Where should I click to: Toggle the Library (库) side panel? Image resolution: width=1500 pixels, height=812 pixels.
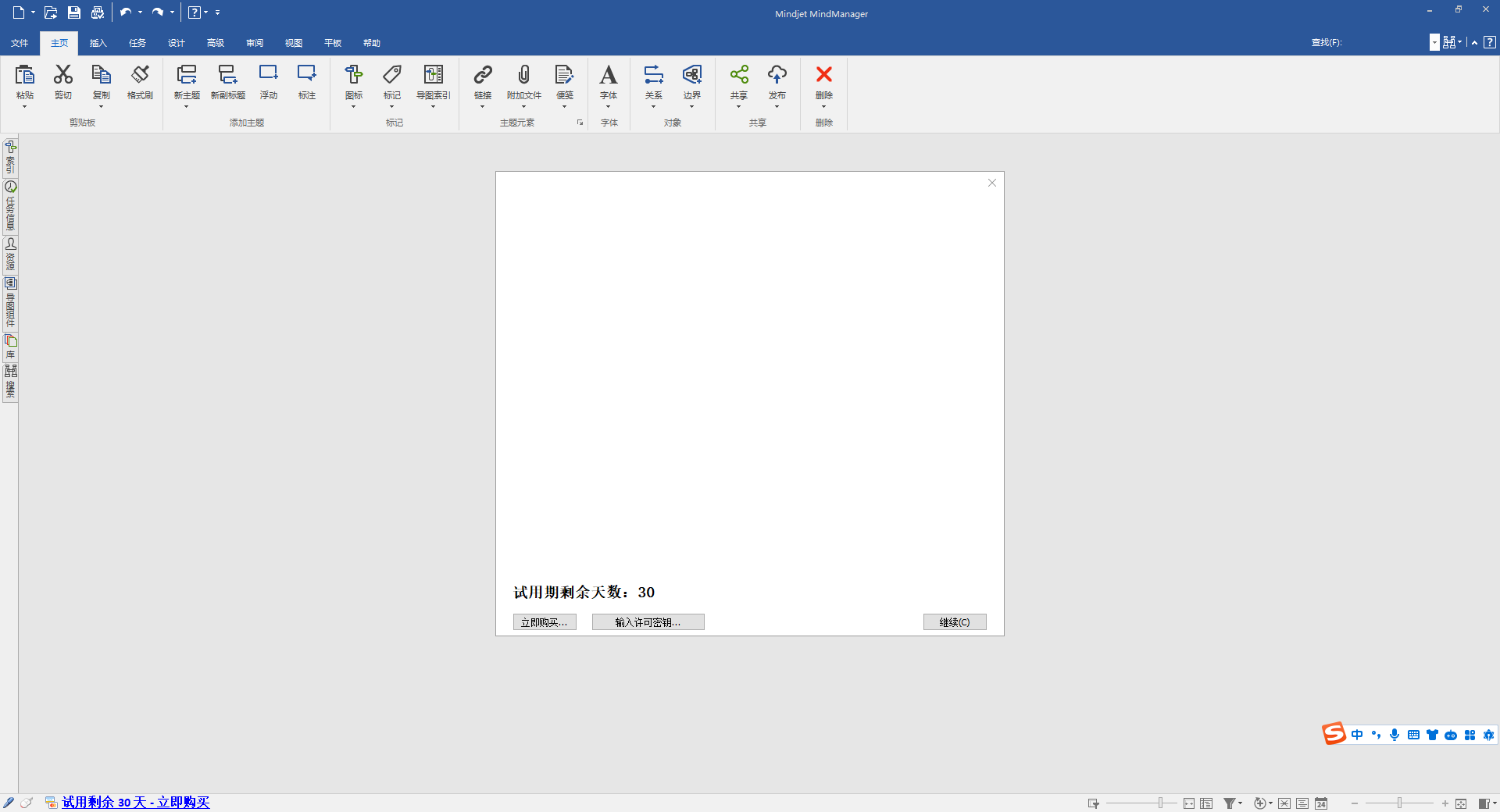click(x=10, y=347)
